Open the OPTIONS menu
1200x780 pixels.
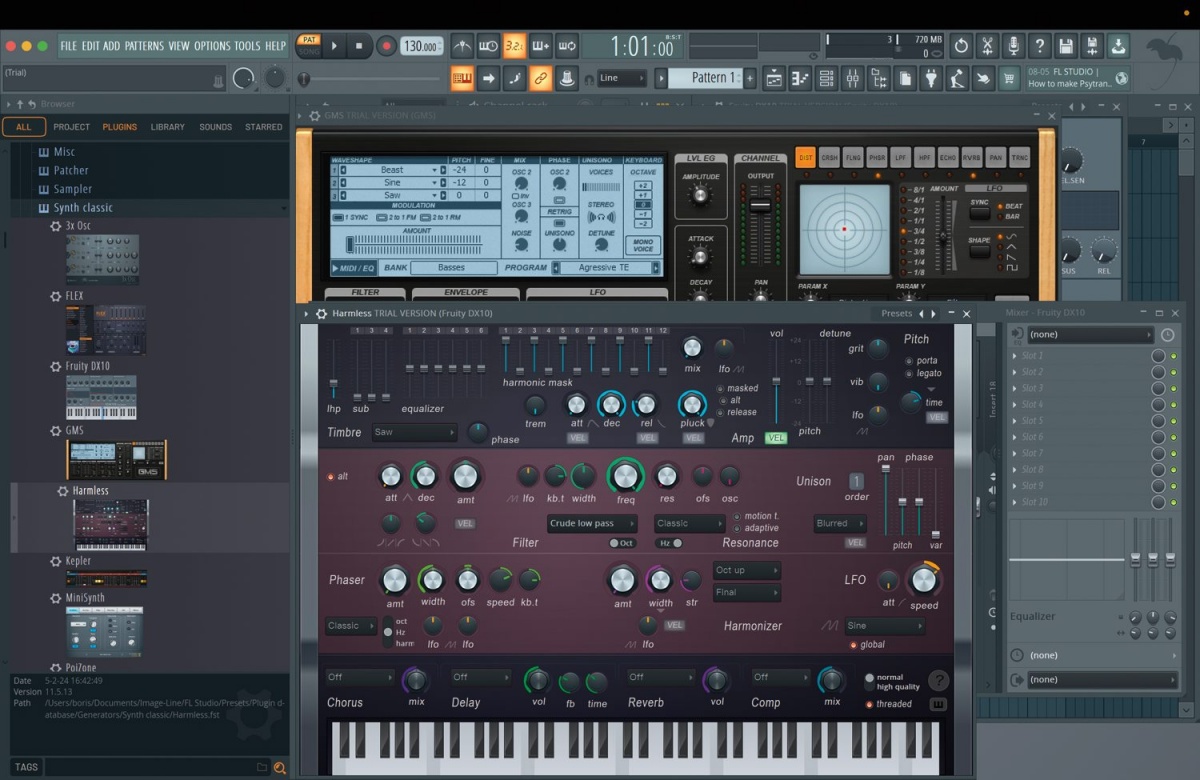(x=212, y=46)
